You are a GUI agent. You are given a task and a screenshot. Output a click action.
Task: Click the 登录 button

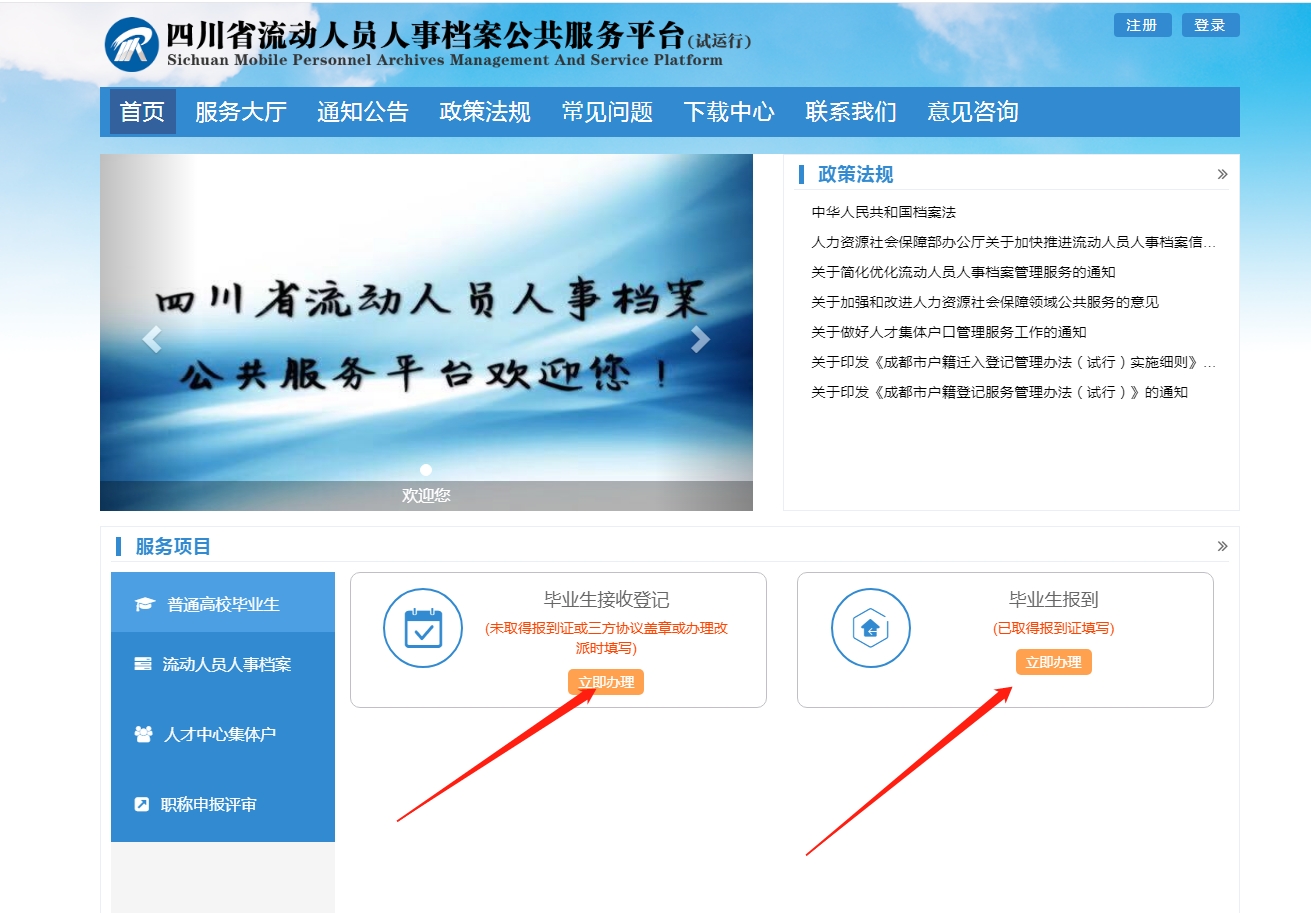click(x=1210, y=25)
